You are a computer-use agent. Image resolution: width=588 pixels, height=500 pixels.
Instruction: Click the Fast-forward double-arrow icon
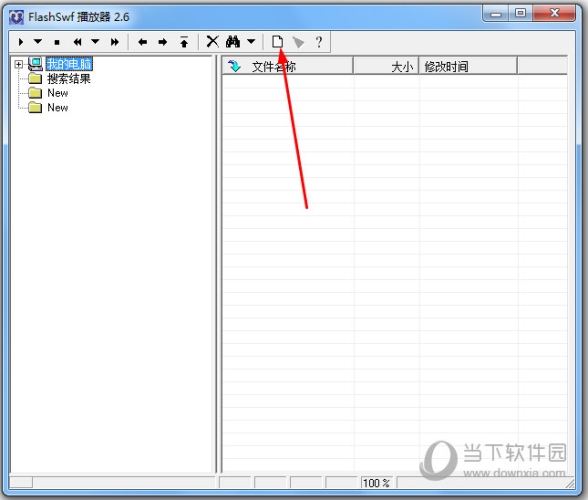tap(115, 42)
